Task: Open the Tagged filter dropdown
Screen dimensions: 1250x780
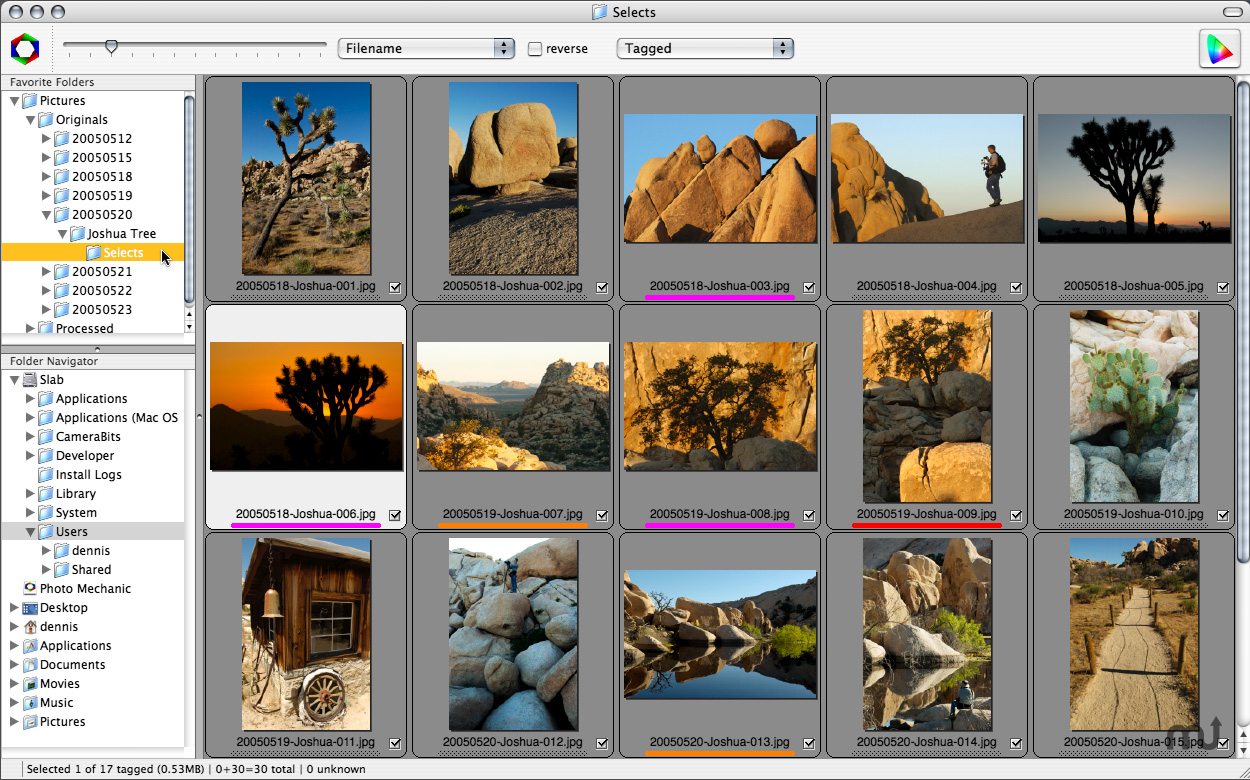Action: click(x=705, y=48)
